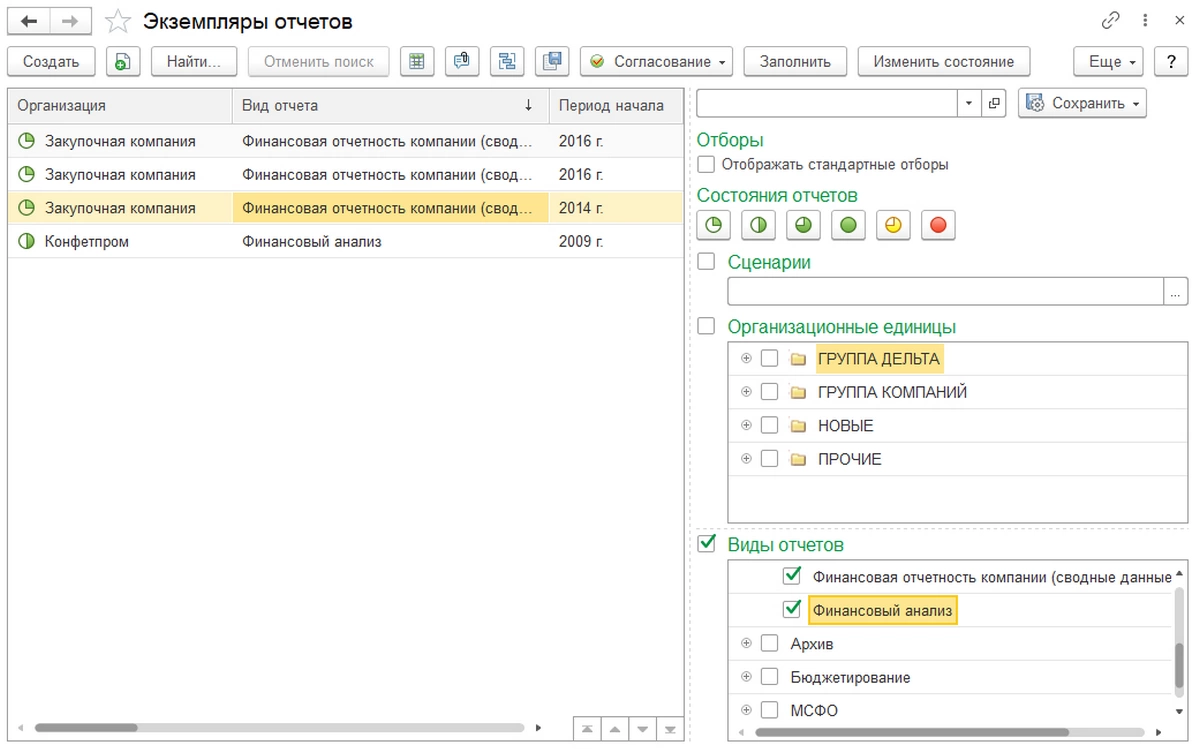
Task: Click the Отменить поиск button
Action: coord(319,61)
